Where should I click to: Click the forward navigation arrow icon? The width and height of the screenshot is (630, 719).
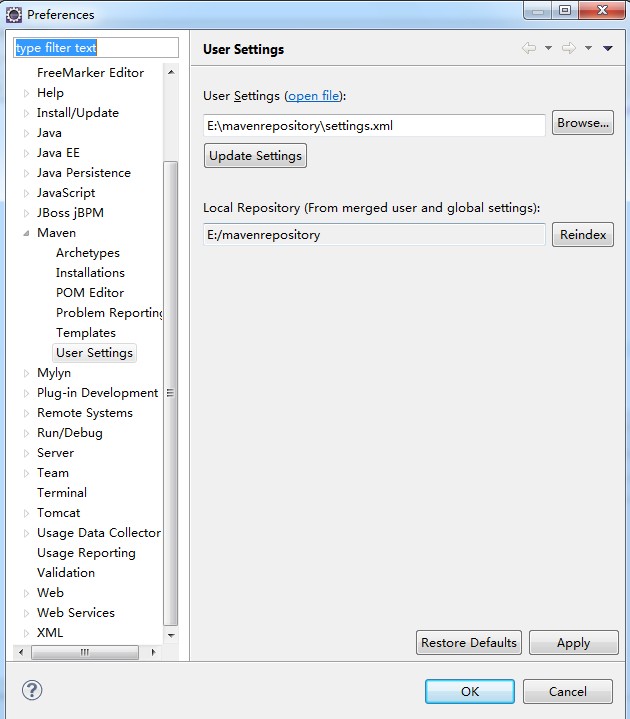[x=569, y=48]
